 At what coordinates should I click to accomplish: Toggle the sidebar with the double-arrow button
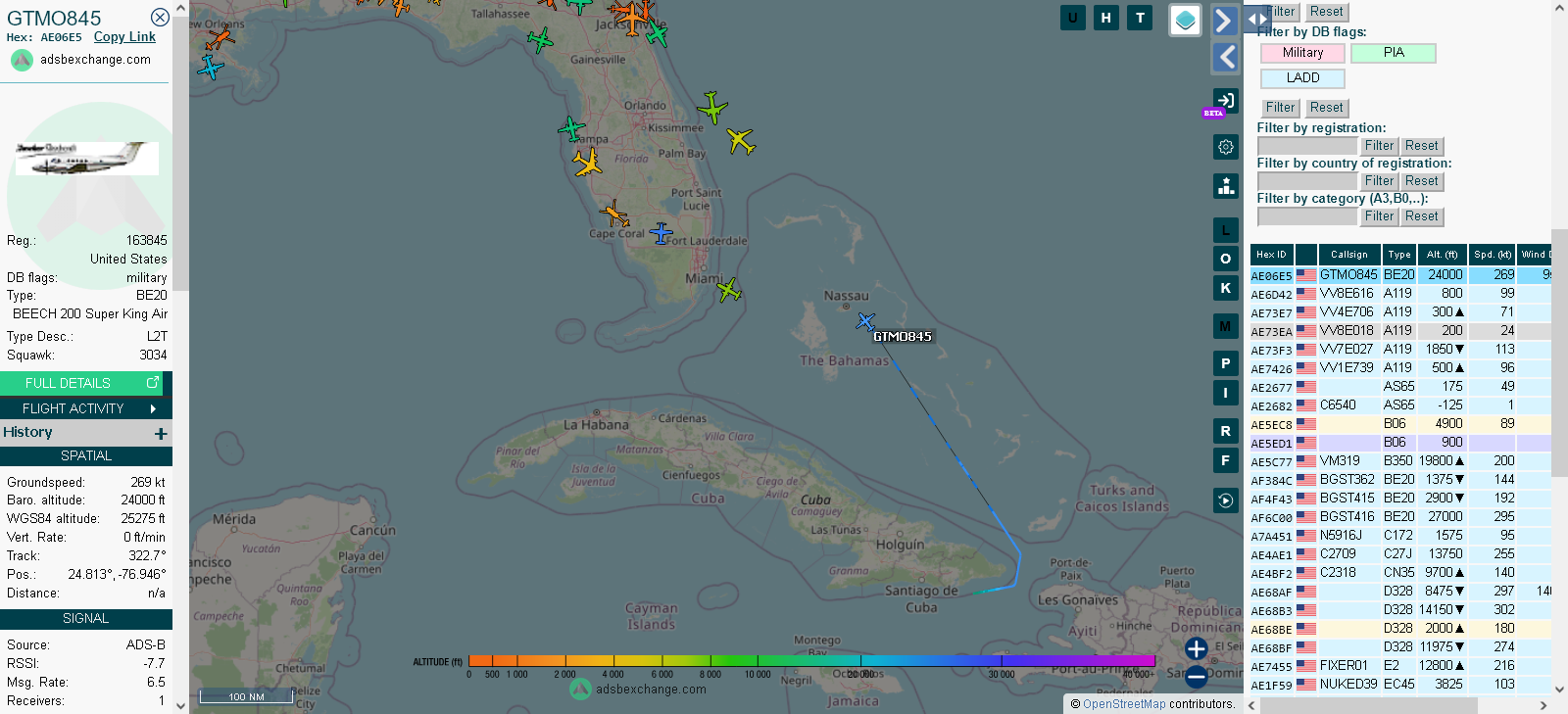point(1257,20)
